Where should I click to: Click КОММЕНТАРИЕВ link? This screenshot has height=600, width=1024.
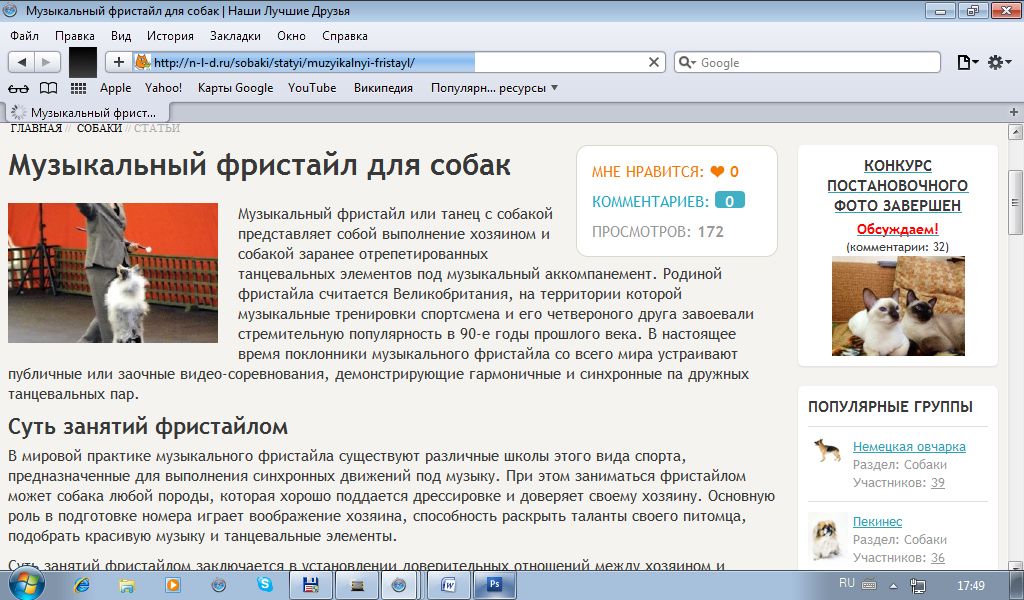click(650, 202)
